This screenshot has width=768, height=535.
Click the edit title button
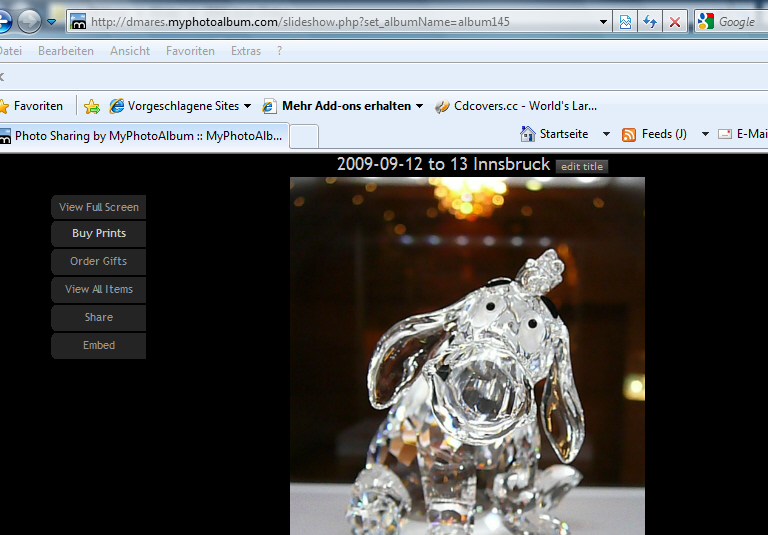pos(582,166)
